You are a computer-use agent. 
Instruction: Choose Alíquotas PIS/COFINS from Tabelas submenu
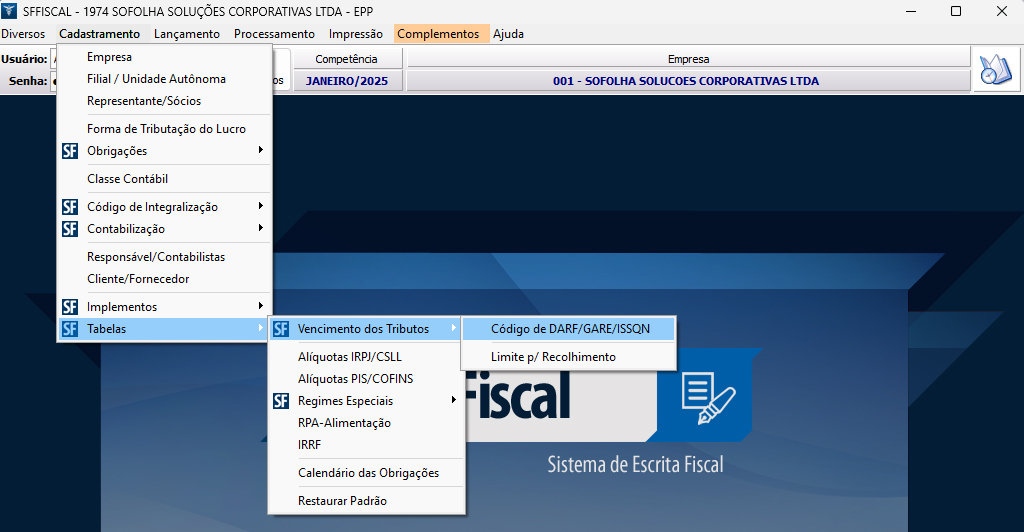[355, 379]
